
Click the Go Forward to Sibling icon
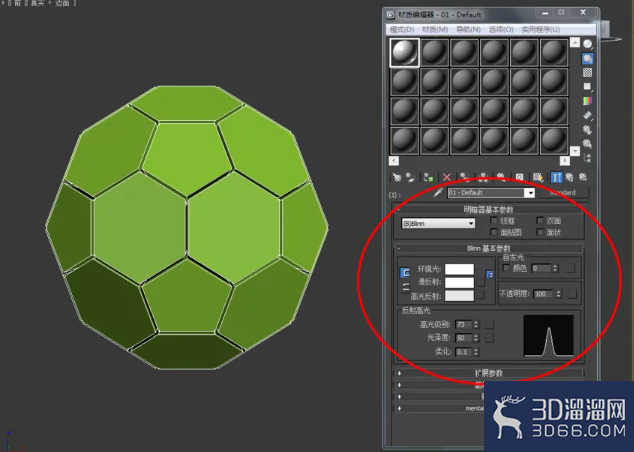click(583, 177)
